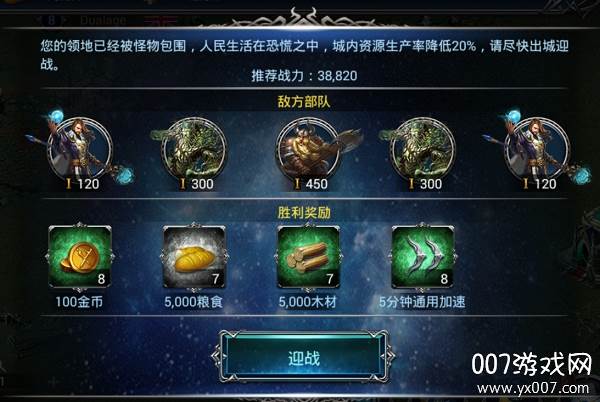The image size is (600, 402).
Task: Click the 胜利奖励 section header
Action: click(x=304, y=212)
